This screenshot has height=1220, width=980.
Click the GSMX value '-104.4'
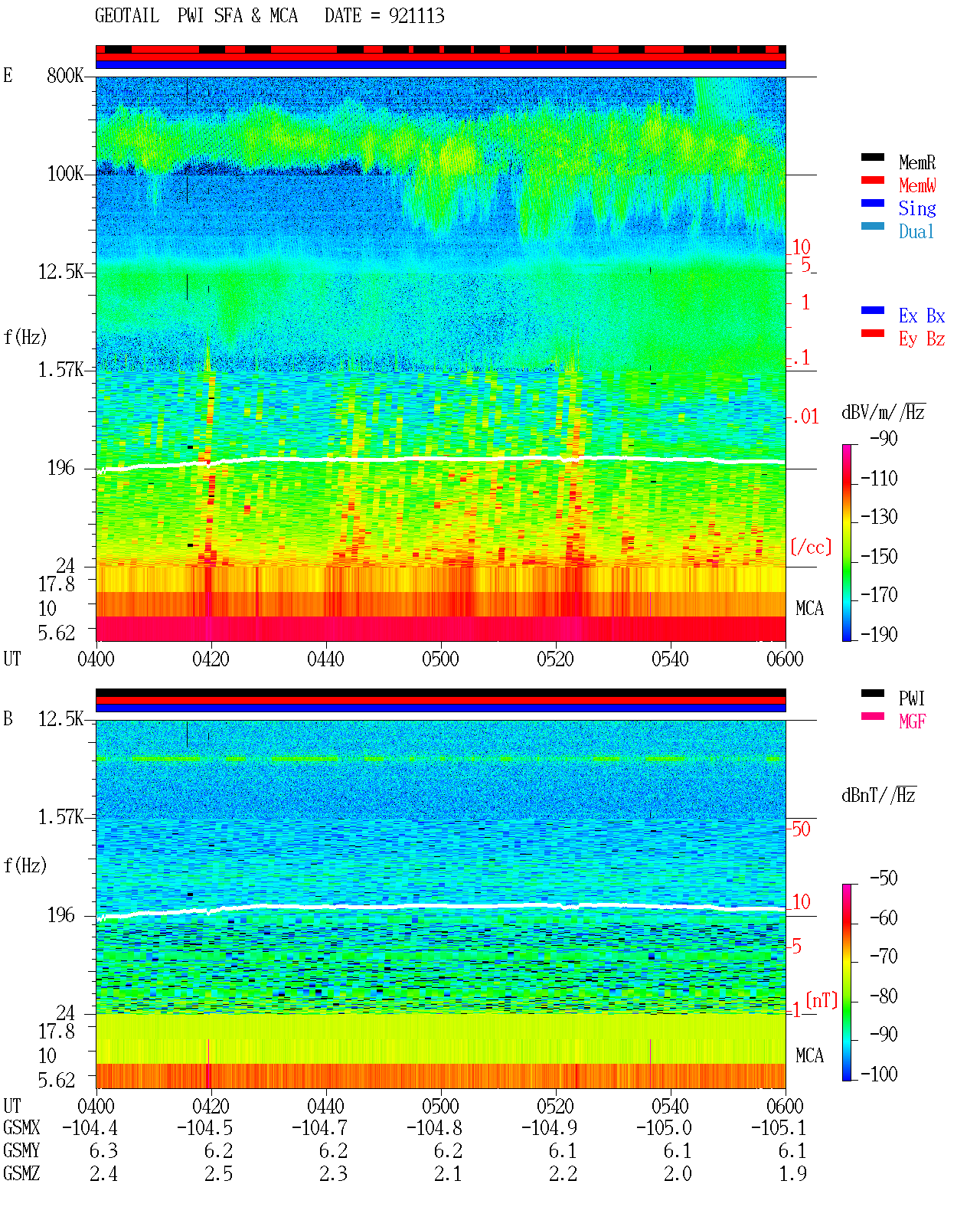click(90, 1128)
